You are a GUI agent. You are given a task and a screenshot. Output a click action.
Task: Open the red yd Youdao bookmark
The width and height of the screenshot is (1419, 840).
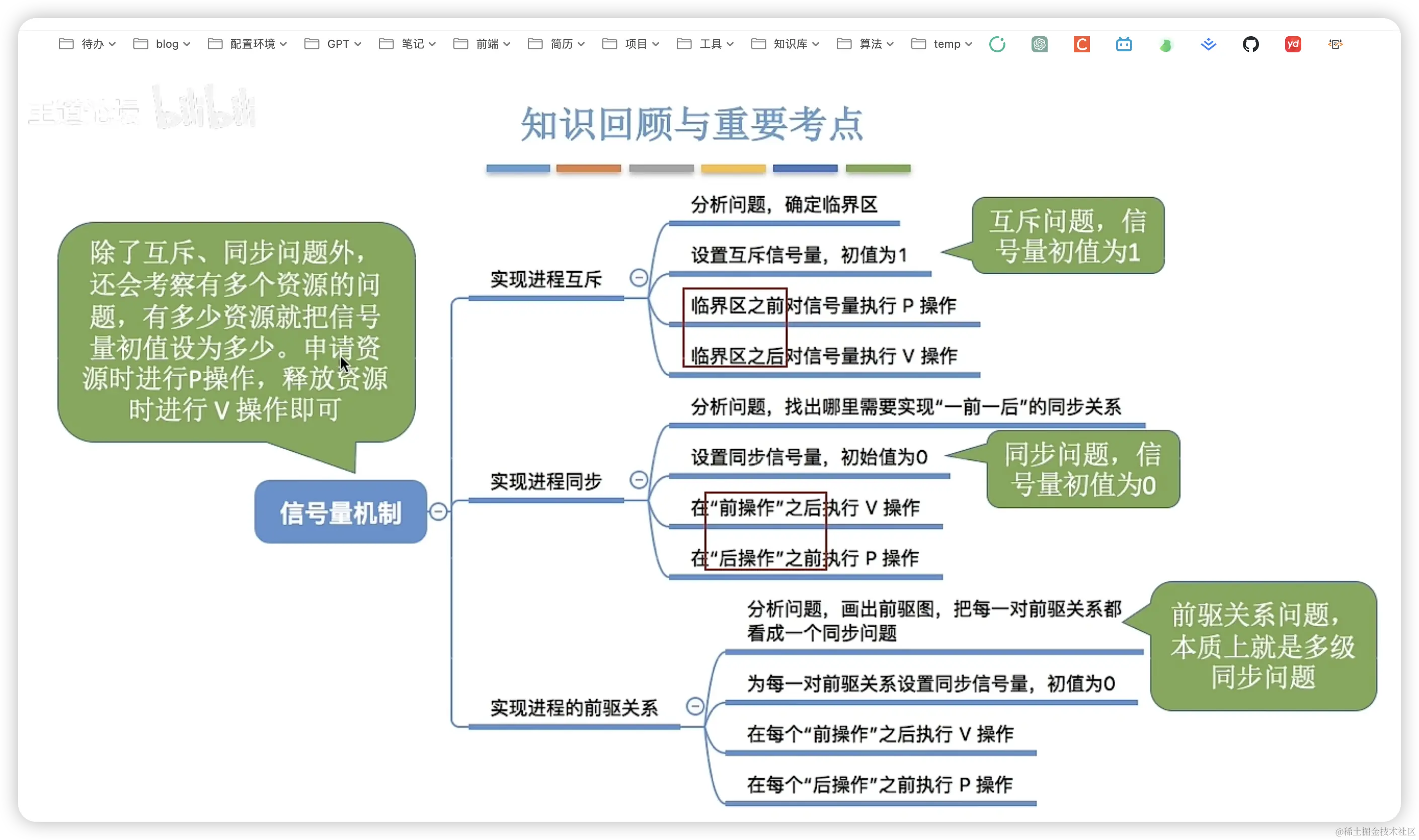pyautogui.click(x=1293, y=44)
